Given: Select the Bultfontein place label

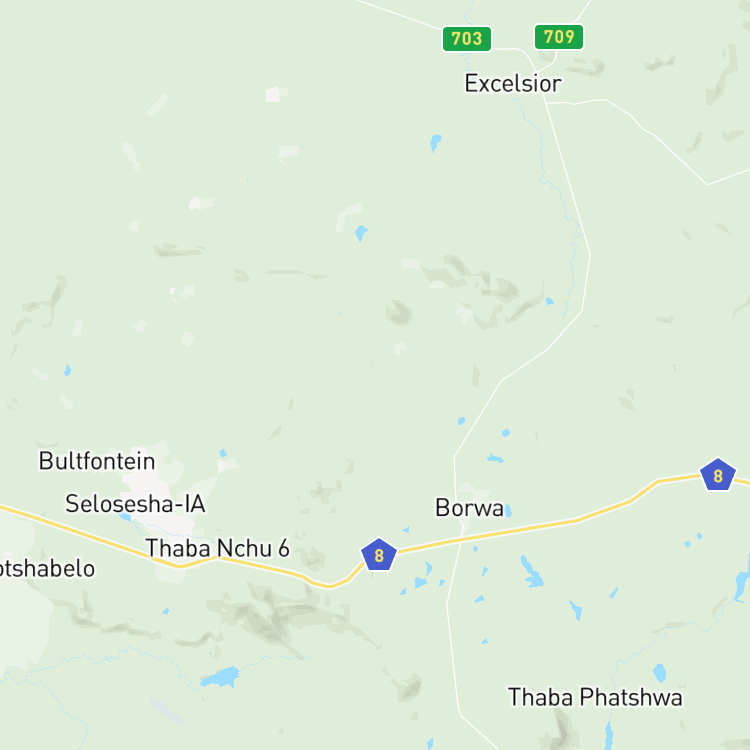Looking at the screenshot, I should click(x=97, y=461).
